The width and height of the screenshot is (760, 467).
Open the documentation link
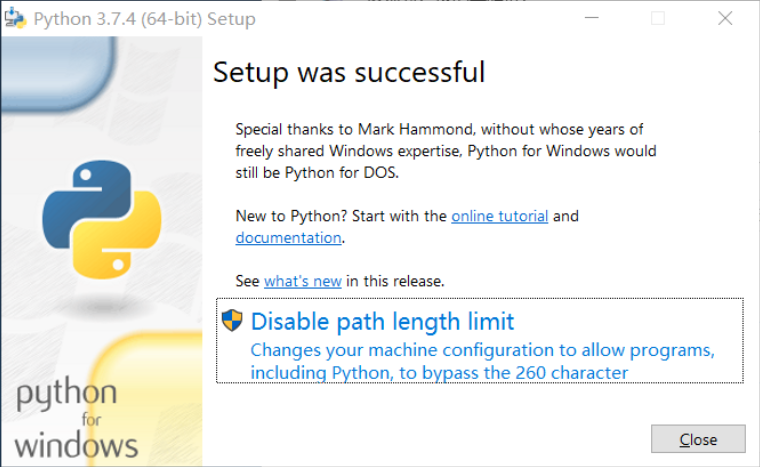point(288,238)
